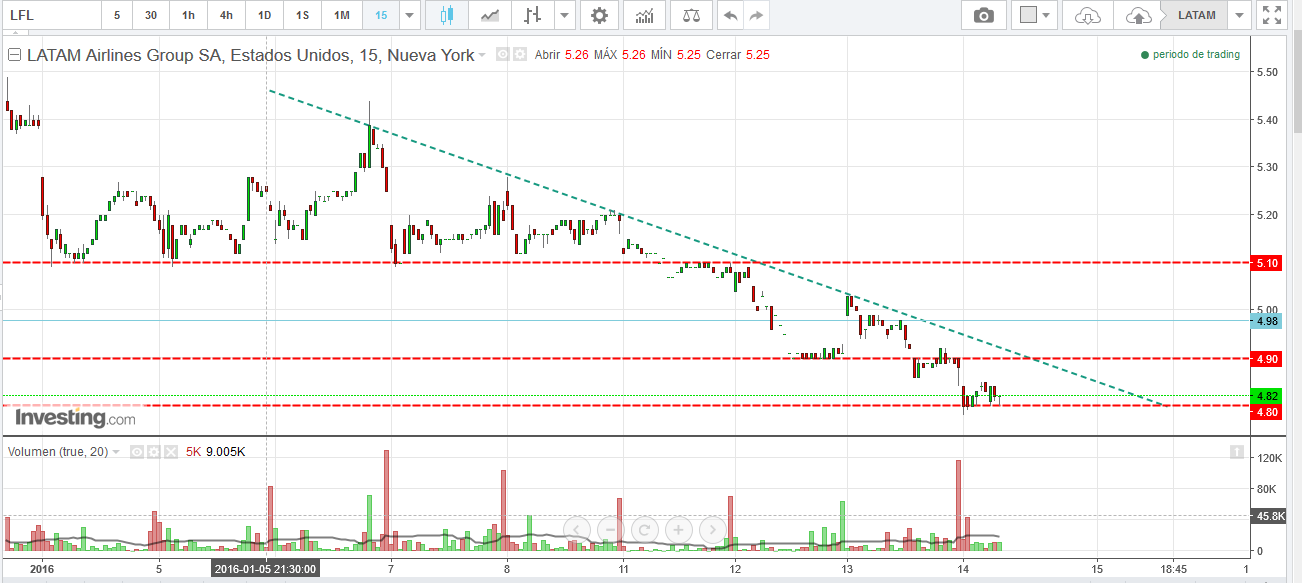Select the 4h interval
Image resolution: width=1302 pixels, height=583 pixels.
226,15
